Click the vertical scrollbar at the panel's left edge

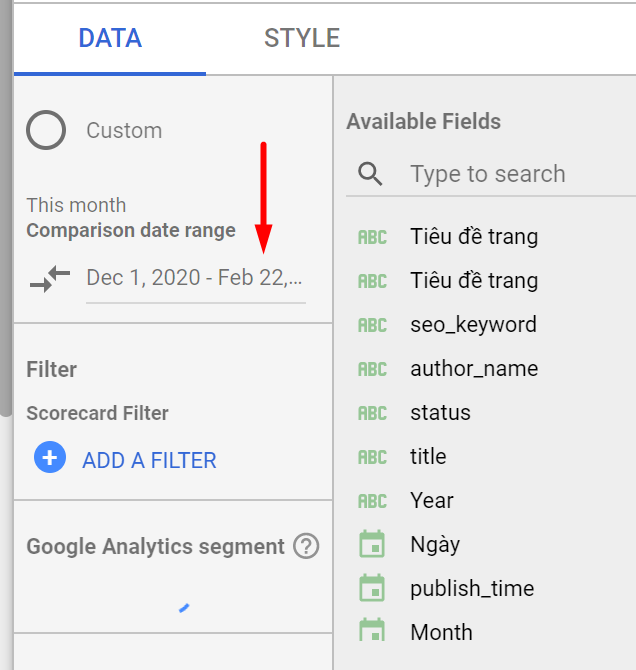(6, 208)
